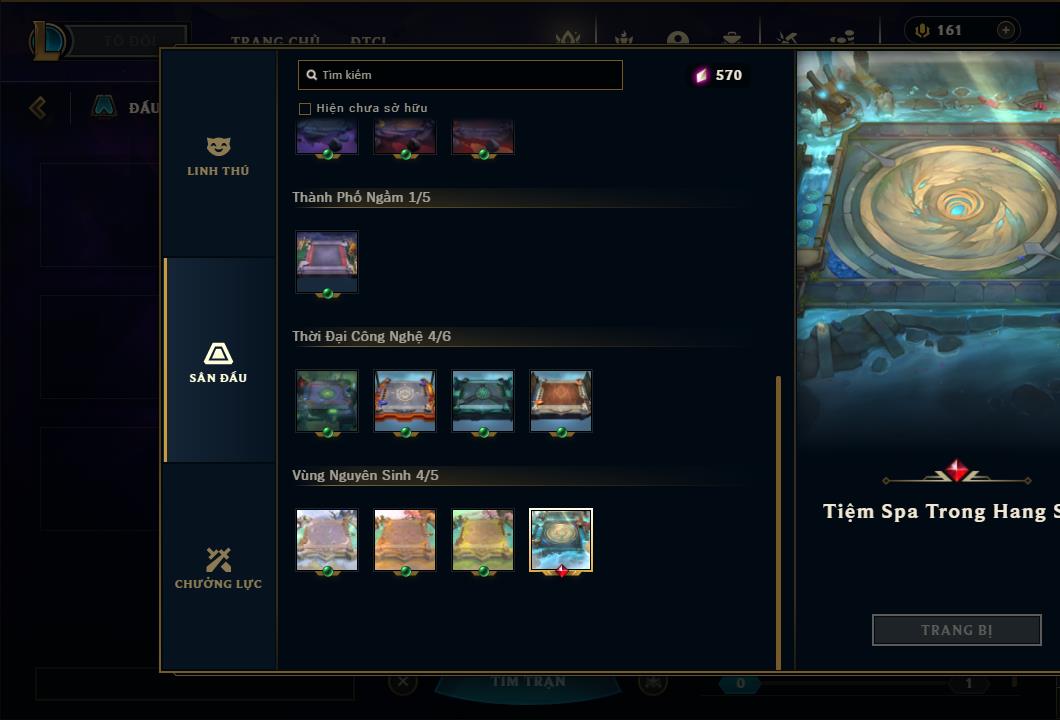The height and width of the screenshot is (720, 1060).
Task: Click the plus icon beside 161 currency
Action: 1005,30
